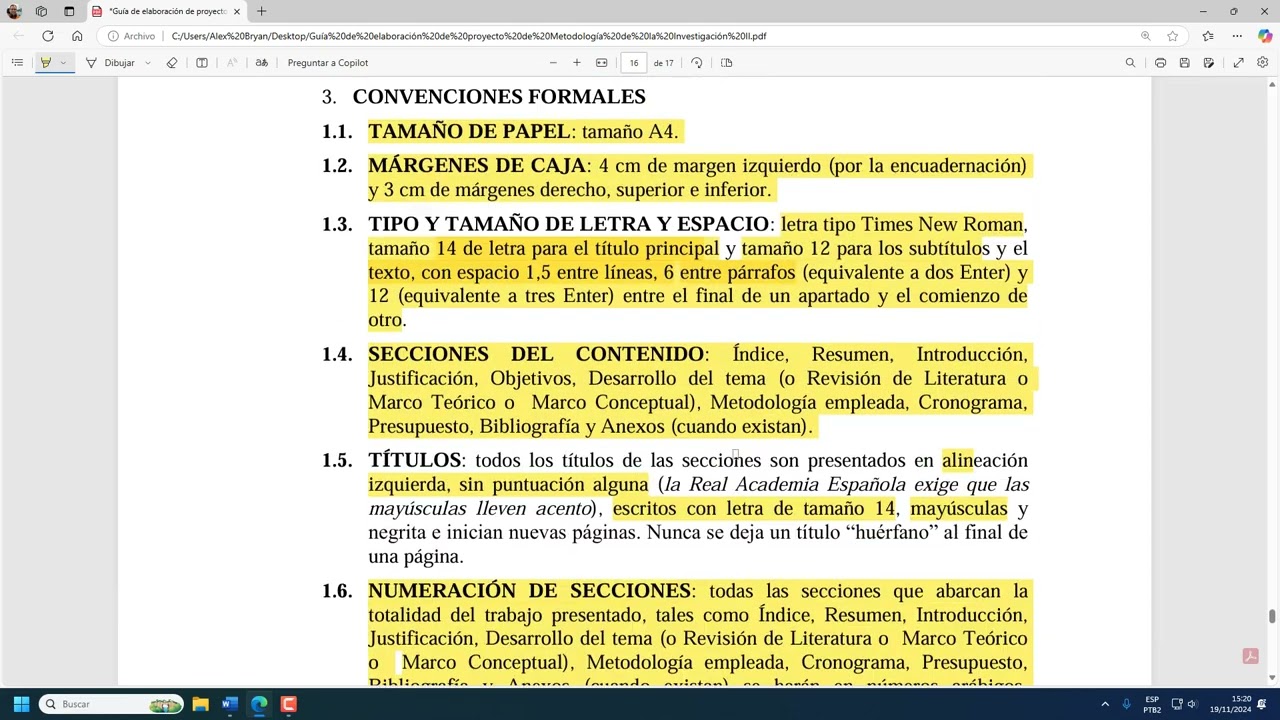Click Preguntar a Copilot

tap(328, 62)
